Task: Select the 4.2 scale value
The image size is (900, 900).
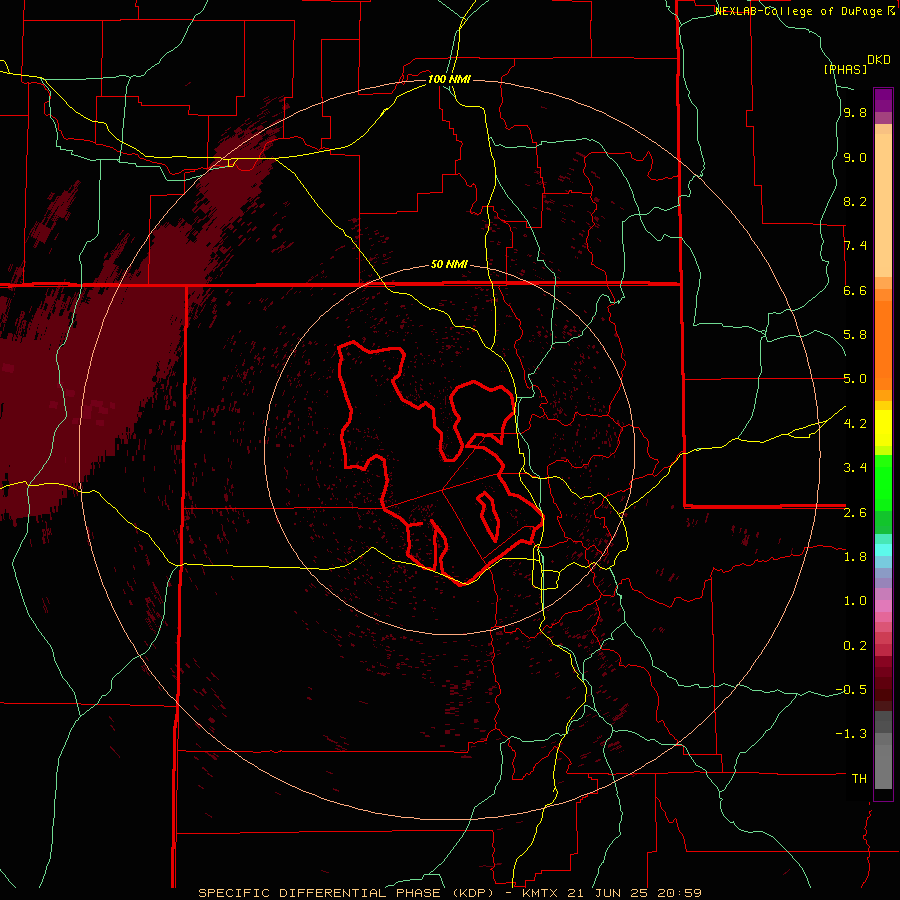Action: [855, 423]
